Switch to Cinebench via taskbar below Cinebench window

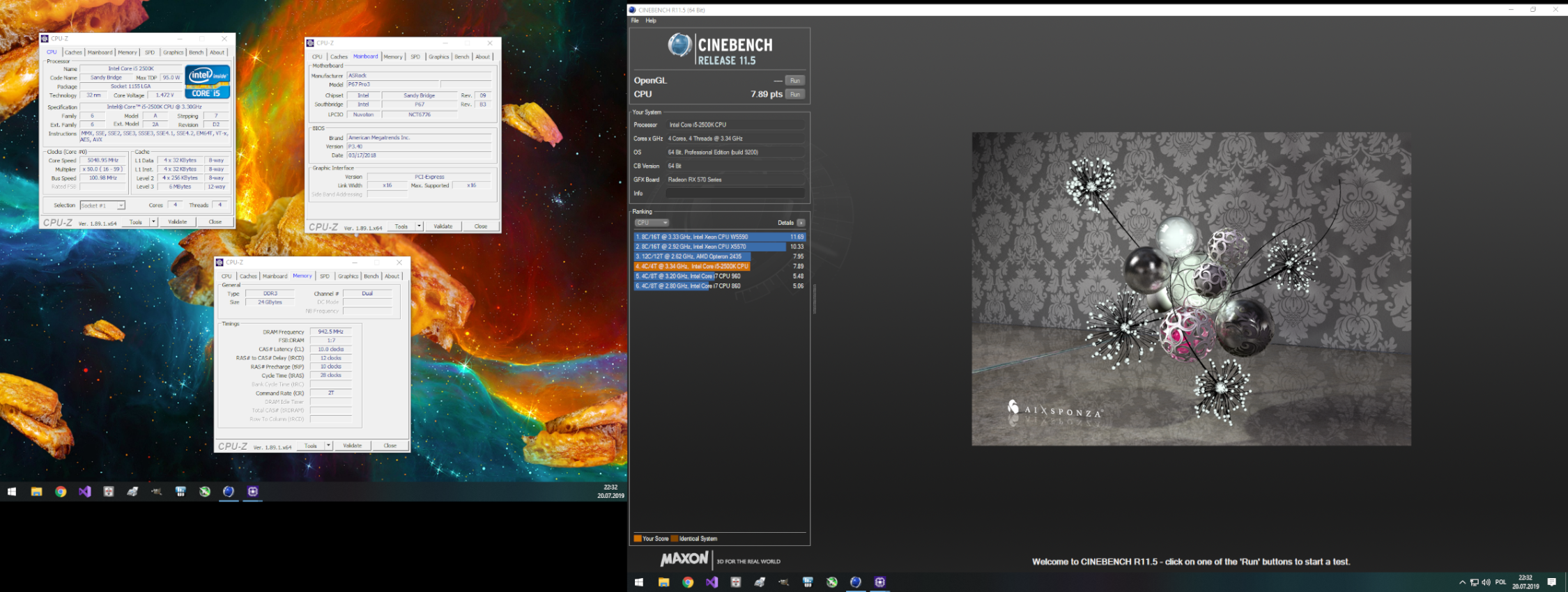pyautogui.click(x=856, y=582)
